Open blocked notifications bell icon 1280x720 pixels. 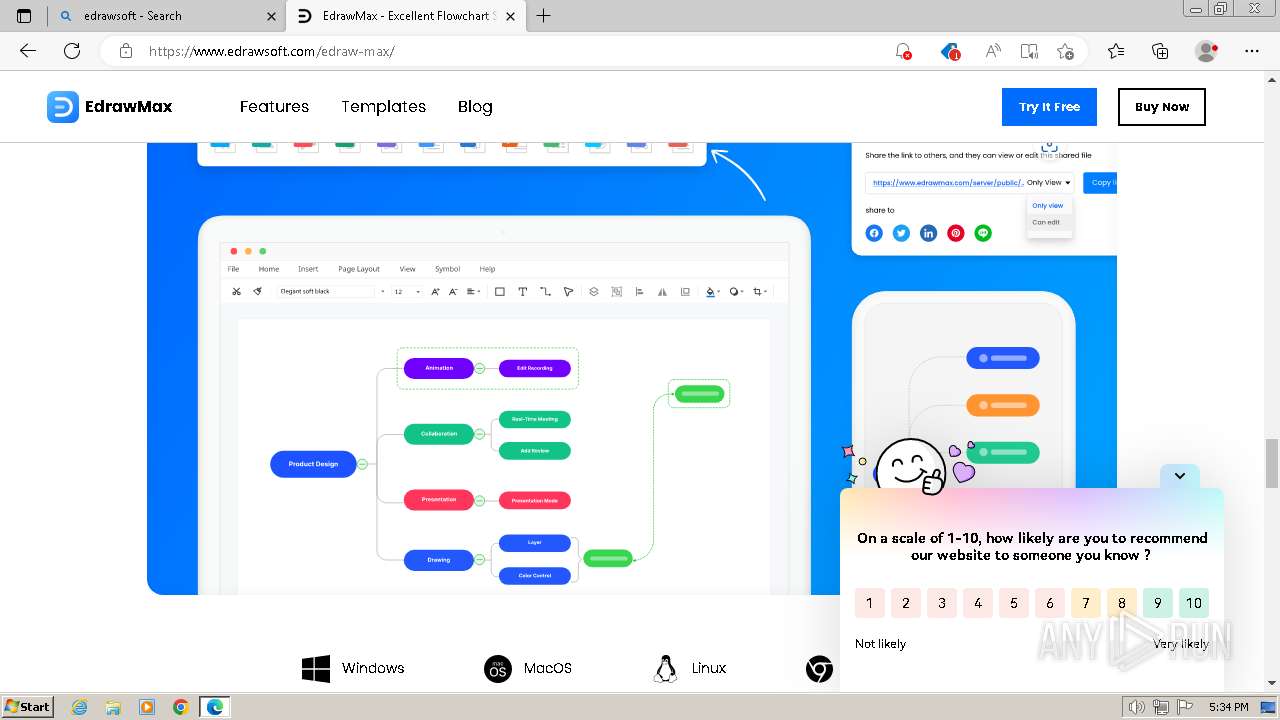903,51
